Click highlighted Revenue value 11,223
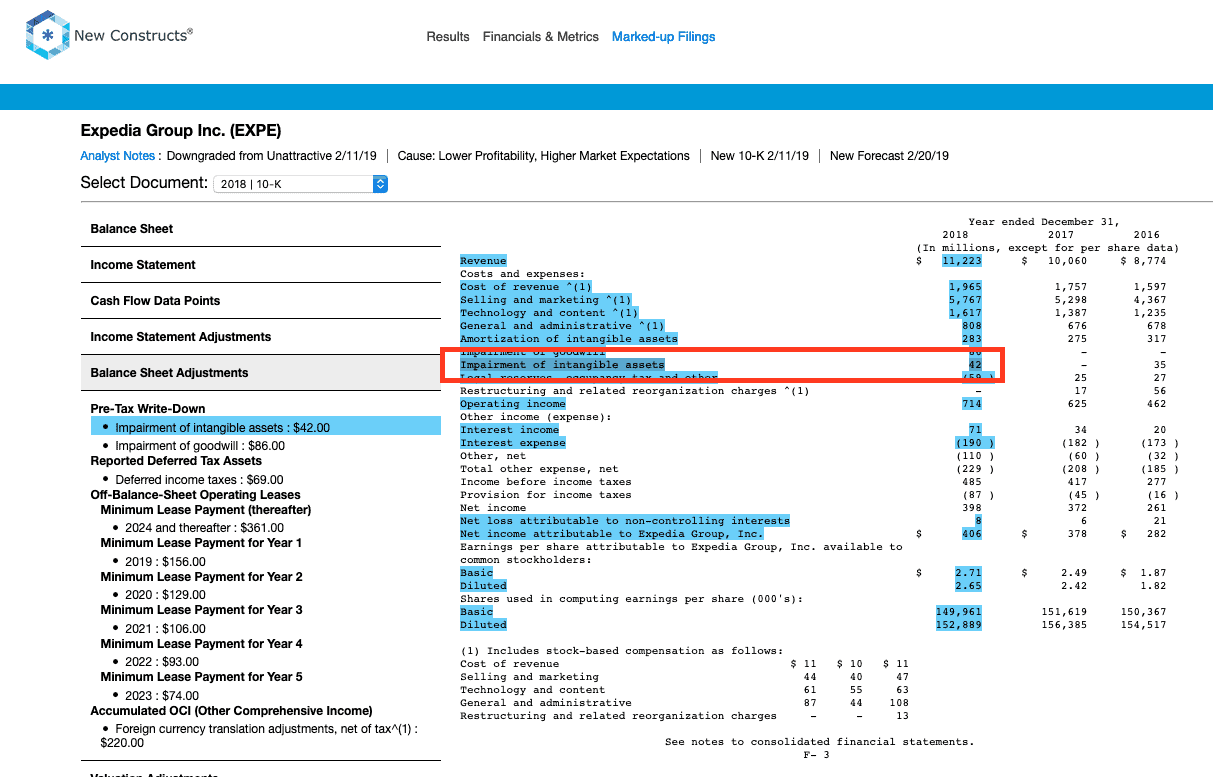Image resolution: width=1213 pixels, height=777 pixels. pos(962,261)
